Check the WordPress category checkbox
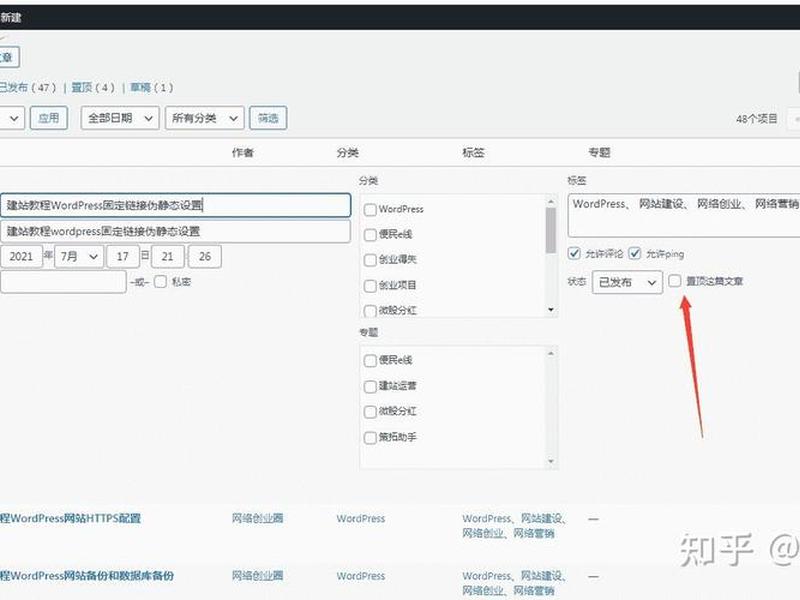 [370, 209]
